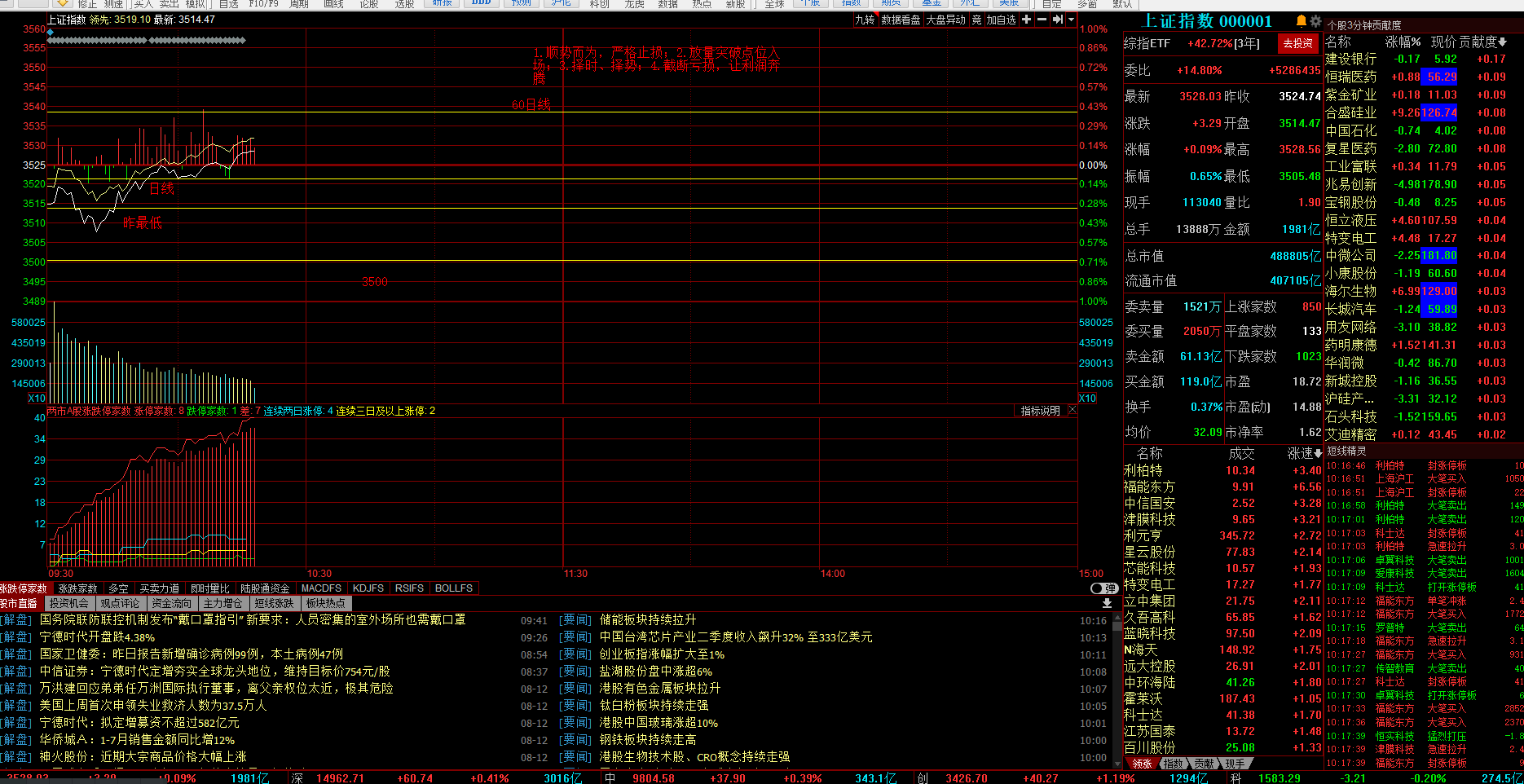
Task: Open the 短线涨跌 news tab
Action: coord(275,604)
